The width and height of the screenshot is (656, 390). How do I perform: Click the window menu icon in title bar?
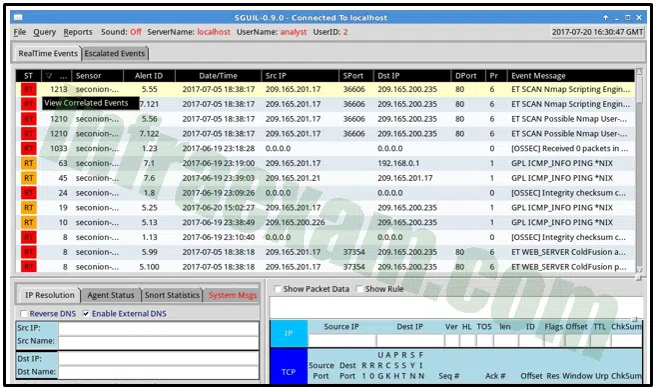pos(18,18)
